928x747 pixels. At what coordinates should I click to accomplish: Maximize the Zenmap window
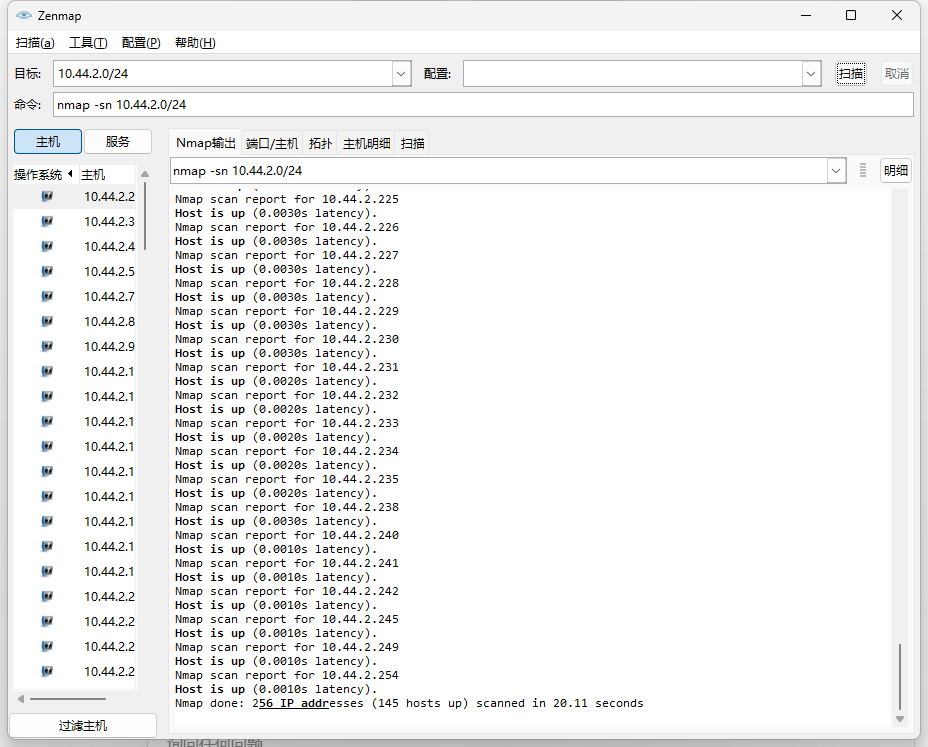[x=851, y=15]
